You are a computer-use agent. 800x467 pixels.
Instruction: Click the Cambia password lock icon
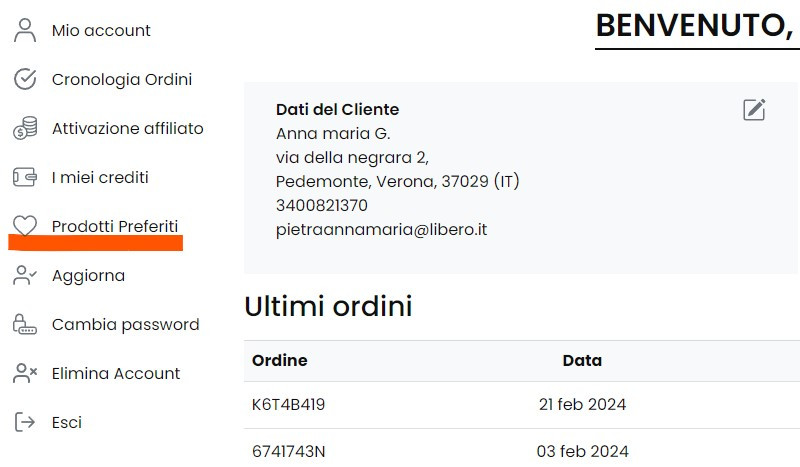click(24, 324)
